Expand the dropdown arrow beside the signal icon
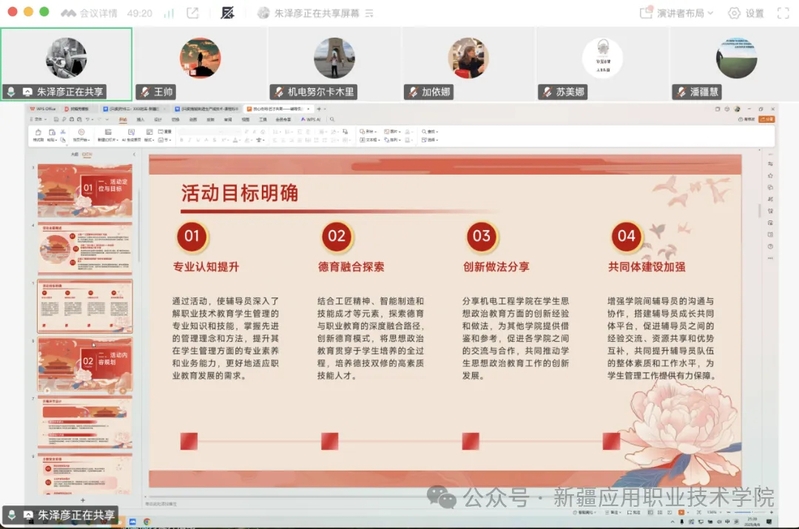The width and height of the screenshot is (799, 529). (180, 13)
